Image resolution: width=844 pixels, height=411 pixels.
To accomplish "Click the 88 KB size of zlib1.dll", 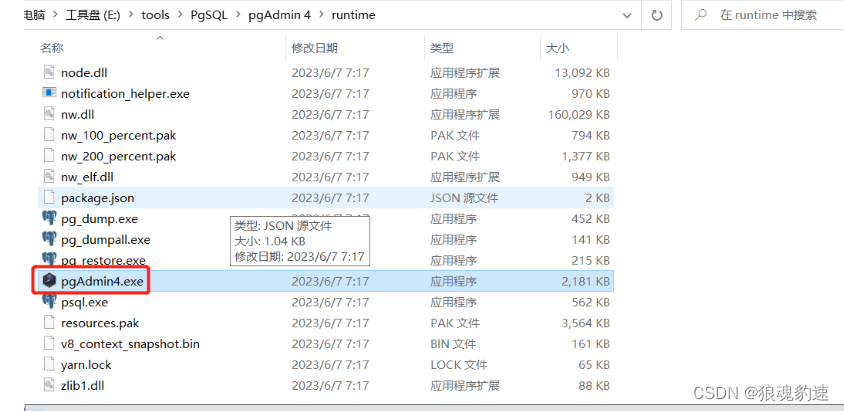I will coord(594,386).
